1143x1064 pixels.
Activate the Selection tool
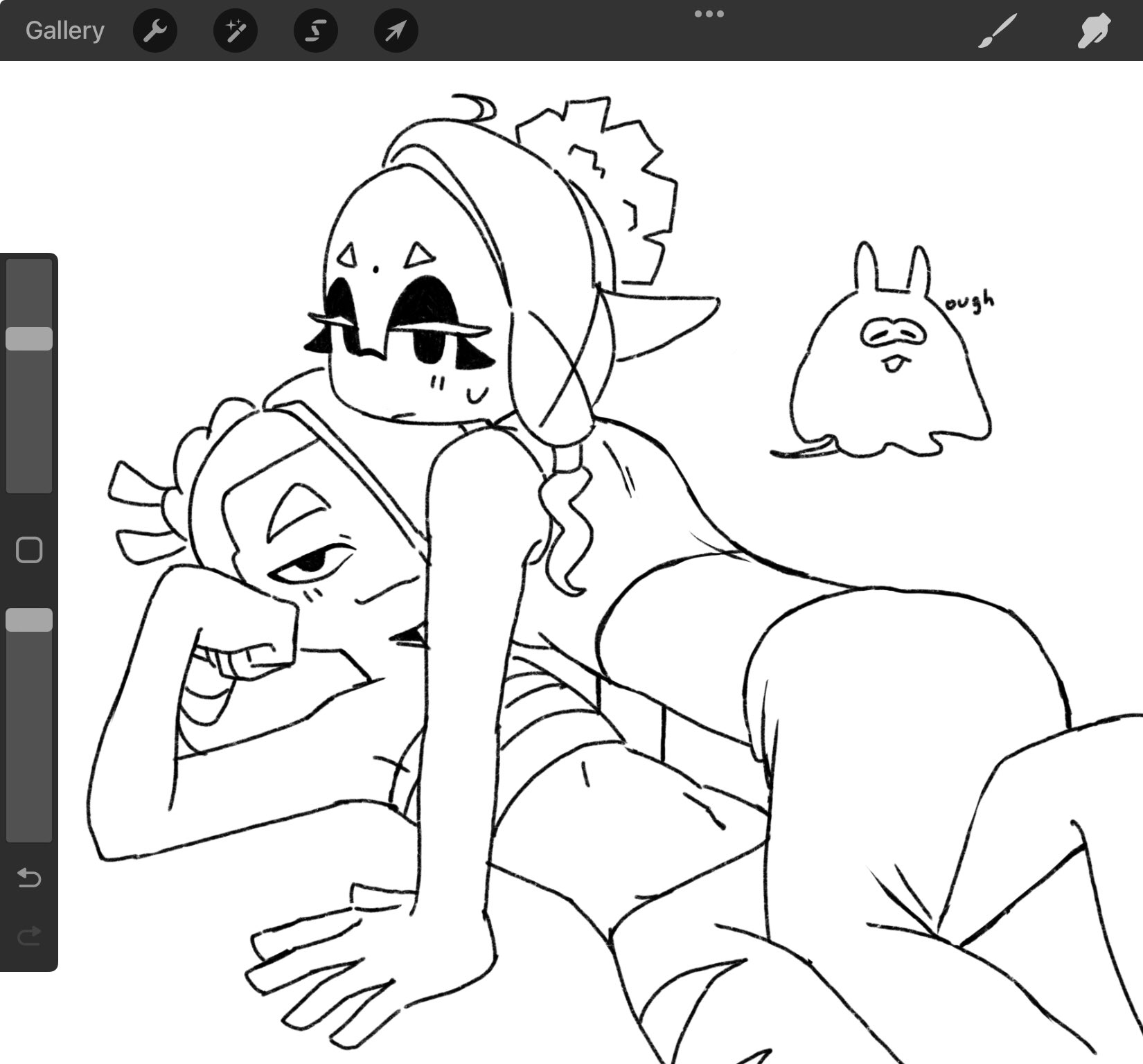(316, 30)
